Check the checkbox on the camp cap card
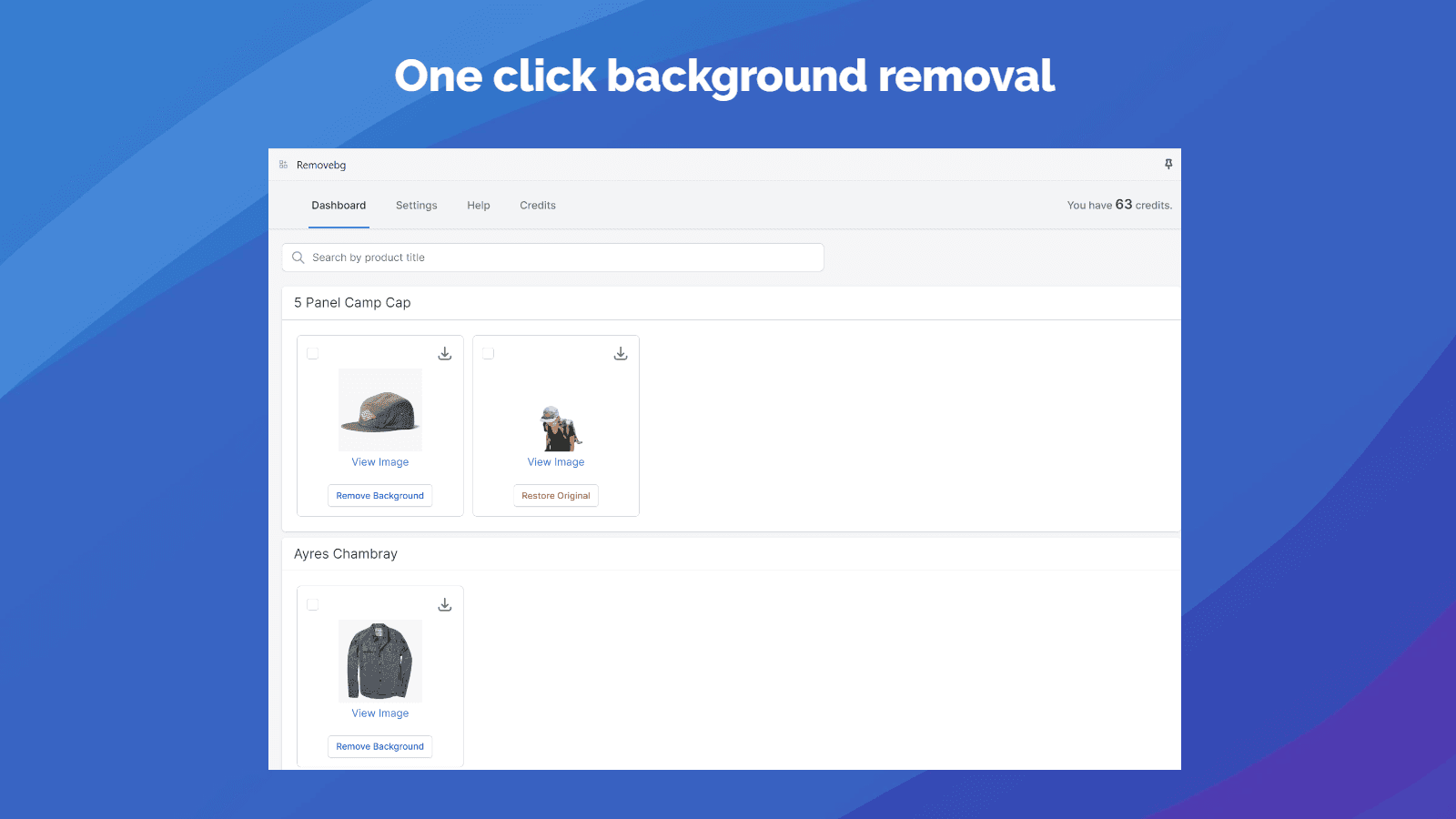The height and width of the screenshot is (819, 1456). 312,352
